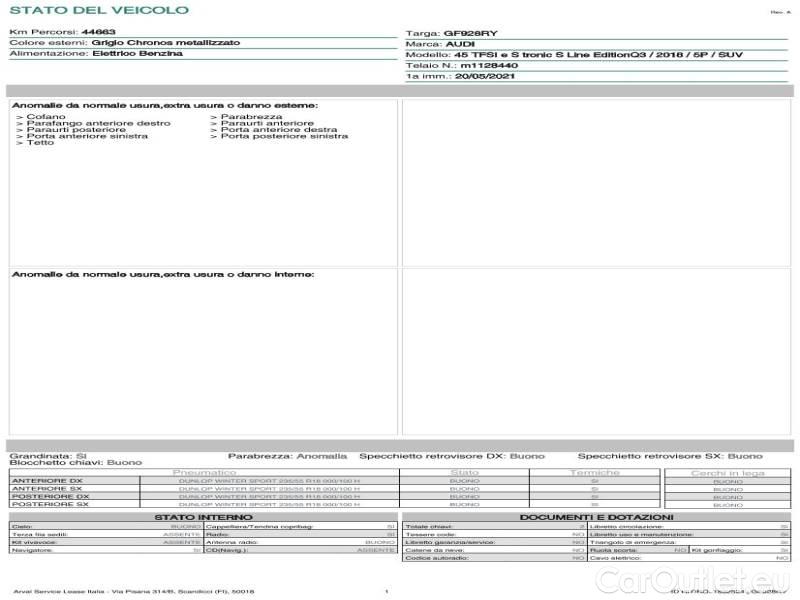
Task: Select the 'Kit gonfiaggio:' row label
Action: [x=717, y=551]
